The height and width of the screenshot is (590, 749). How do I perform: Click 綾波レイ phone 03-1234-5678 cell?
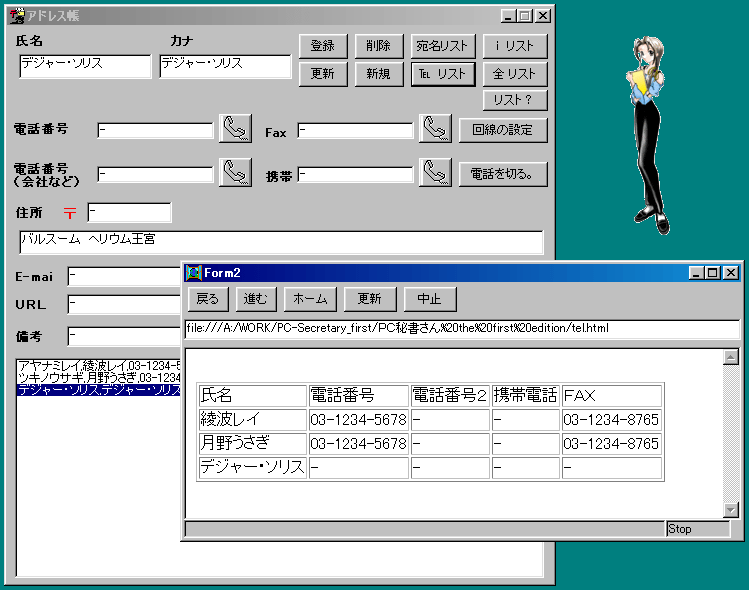[358, 419]
